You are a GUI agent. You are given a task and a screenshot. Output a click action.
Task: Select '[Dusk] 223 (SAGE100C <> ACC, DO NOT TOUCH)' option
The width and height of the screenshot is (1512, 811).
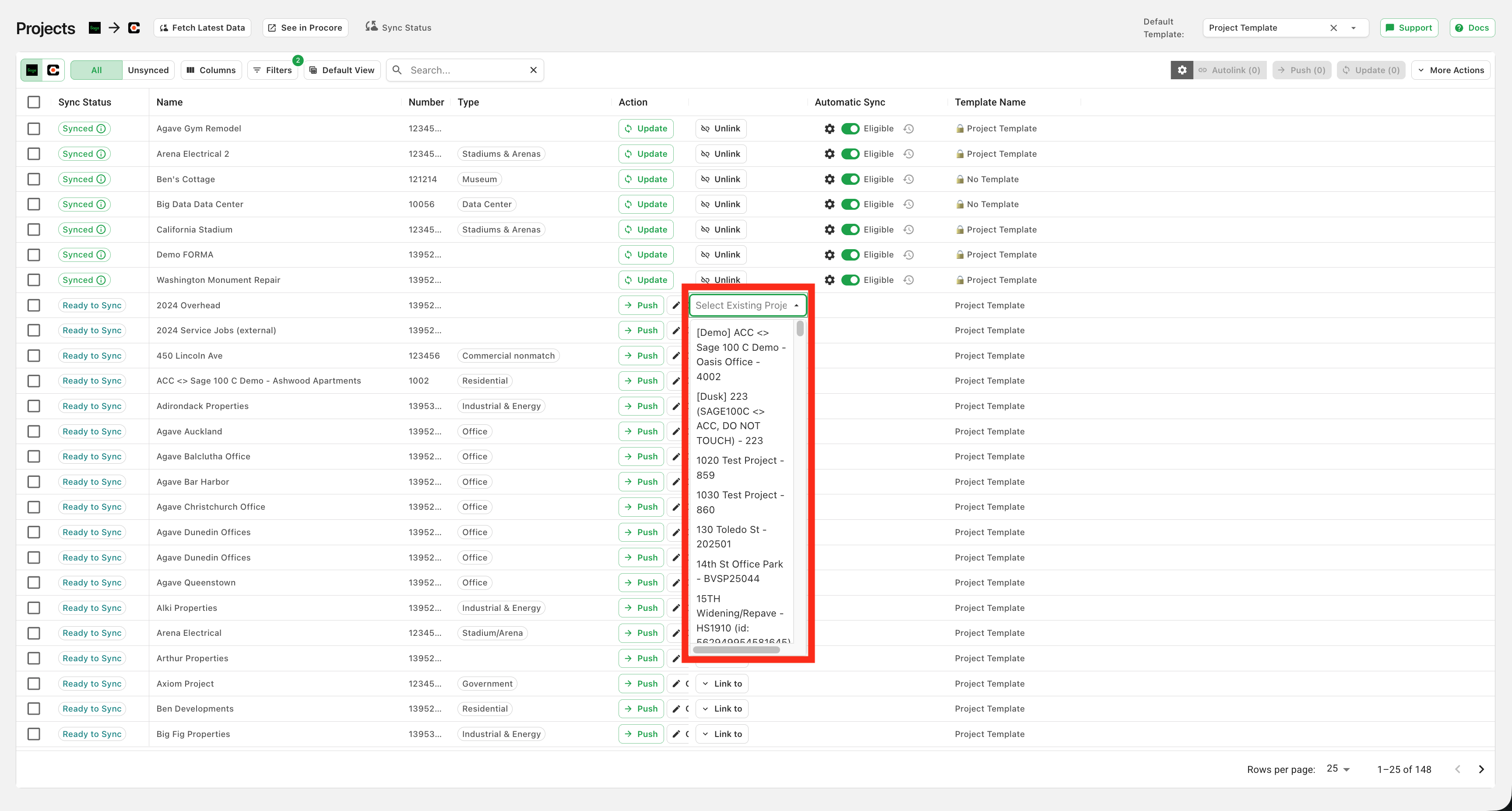742,419
